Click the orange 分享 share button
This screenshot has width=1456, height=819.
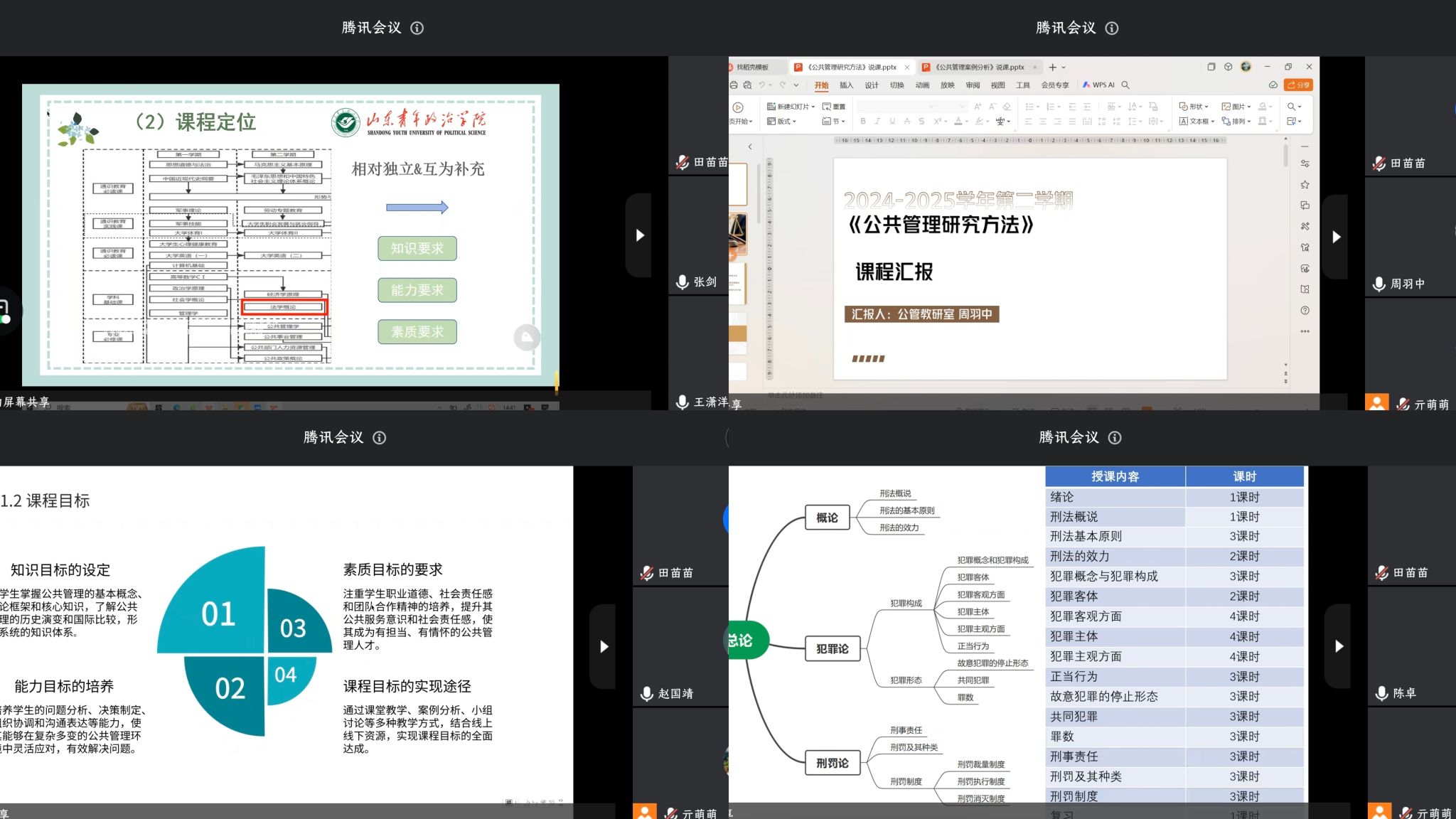1298,85
